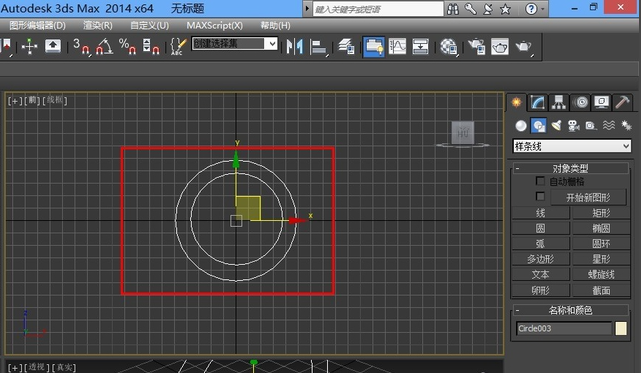Switch to the Utilities hammer tab
This screenshot has width=641, height=373.
pyautogui.click(x=622, y=102)
